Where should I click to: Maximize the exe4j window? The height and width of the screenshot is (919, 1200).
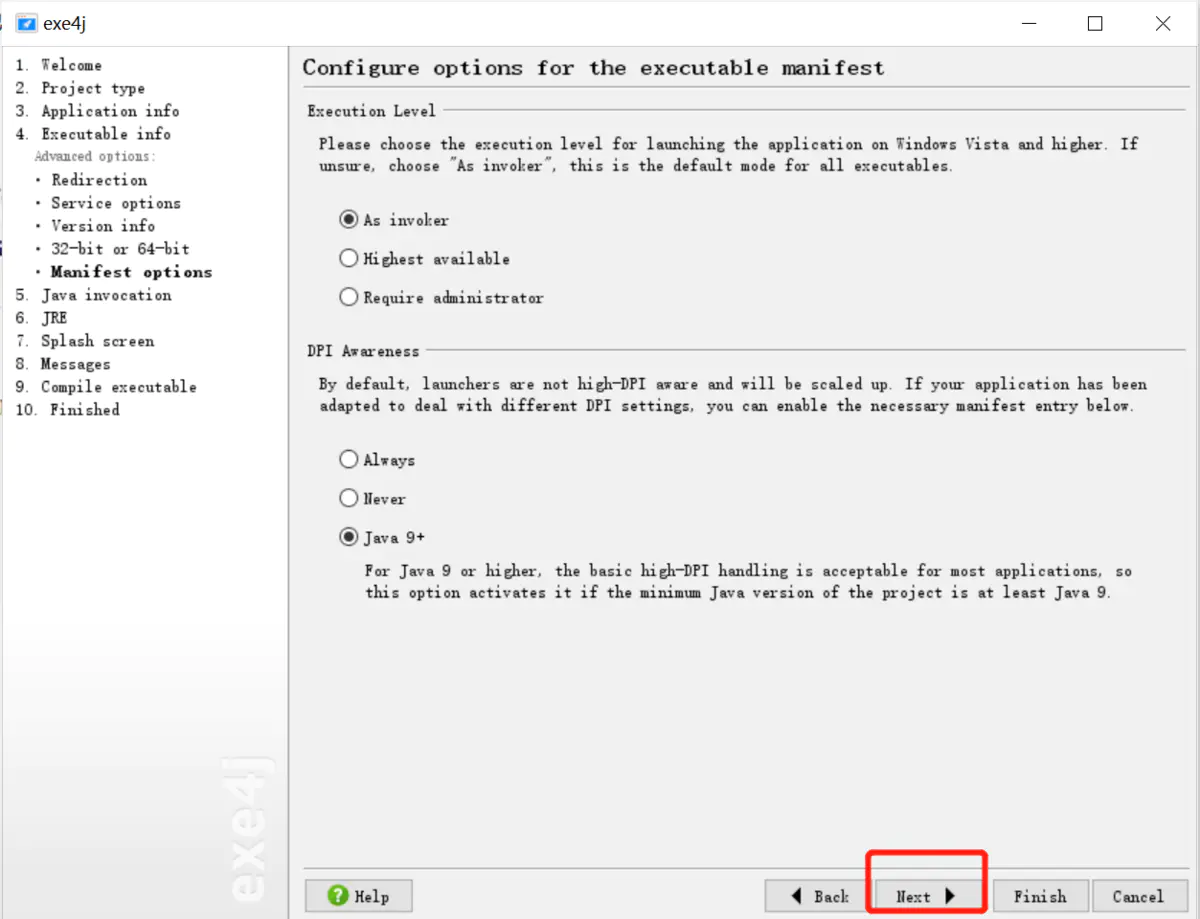[1095, 24]
